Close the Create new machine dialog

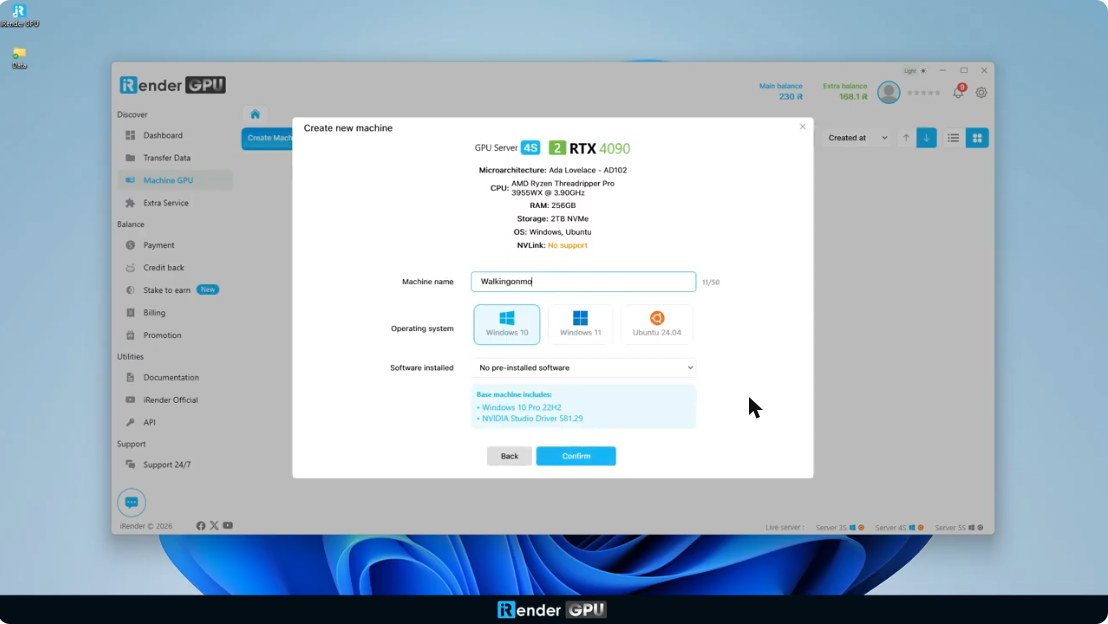[x=802, y=126]
